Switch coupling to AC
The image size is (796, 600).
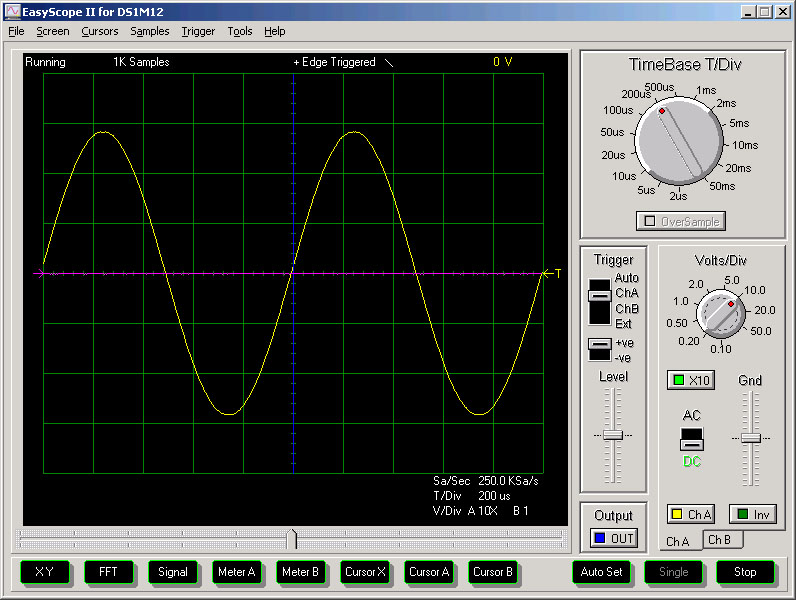click(691, 415)
